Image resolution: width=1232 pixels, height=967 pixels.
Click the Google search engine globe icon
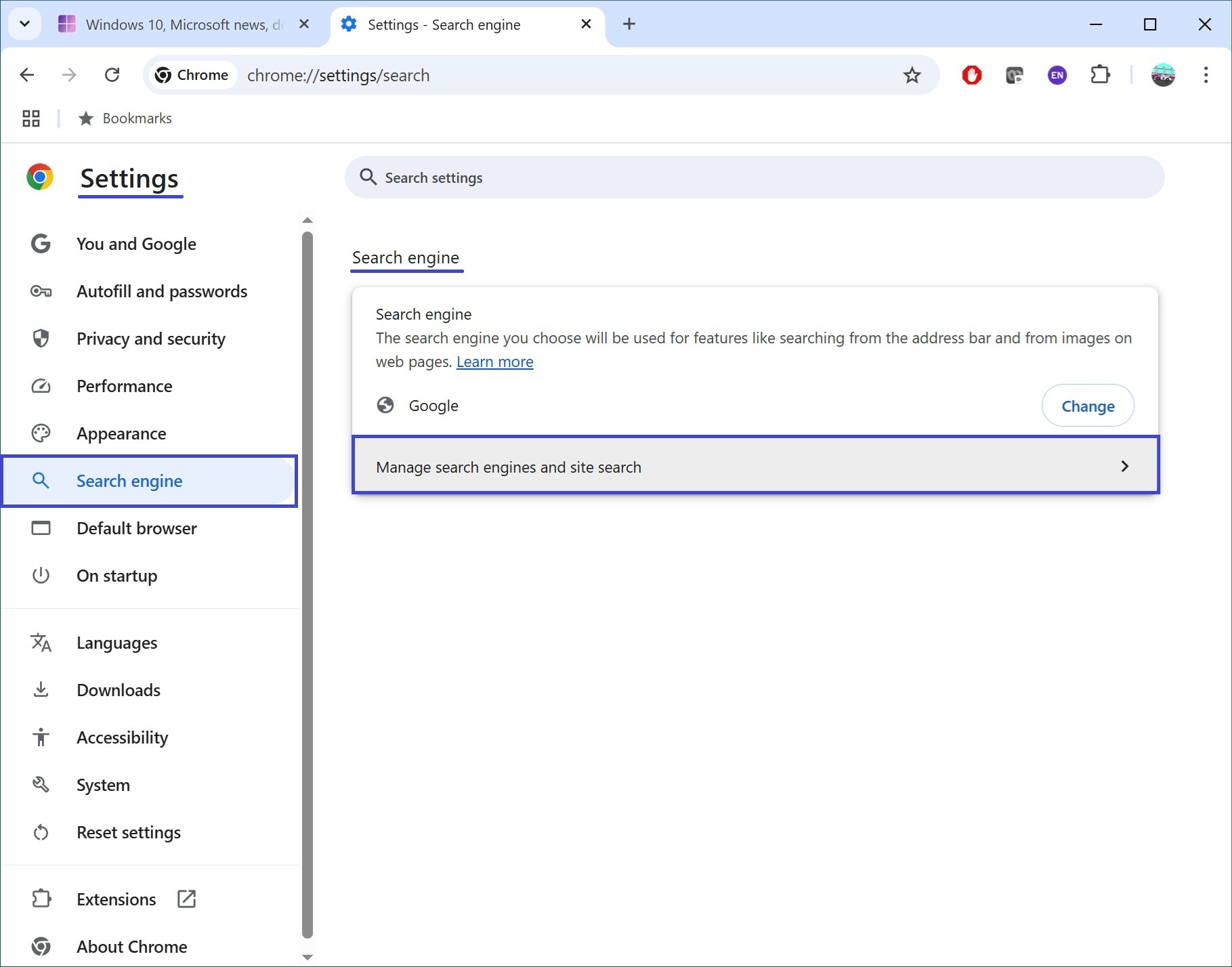pos(385,406)
